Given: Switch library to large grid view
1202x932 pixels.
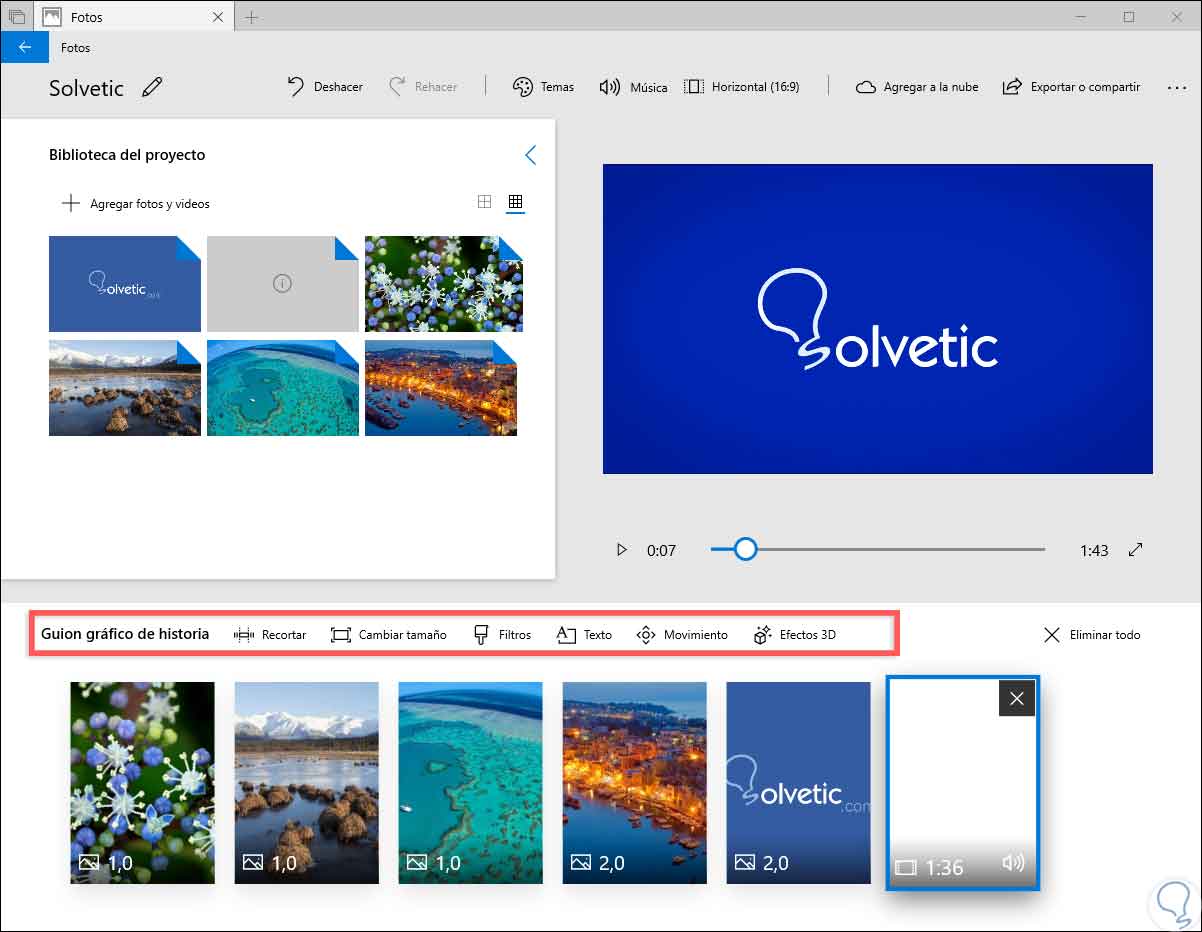Looking at the screenshot, I should pyautogui.click(x=484, y=202).
